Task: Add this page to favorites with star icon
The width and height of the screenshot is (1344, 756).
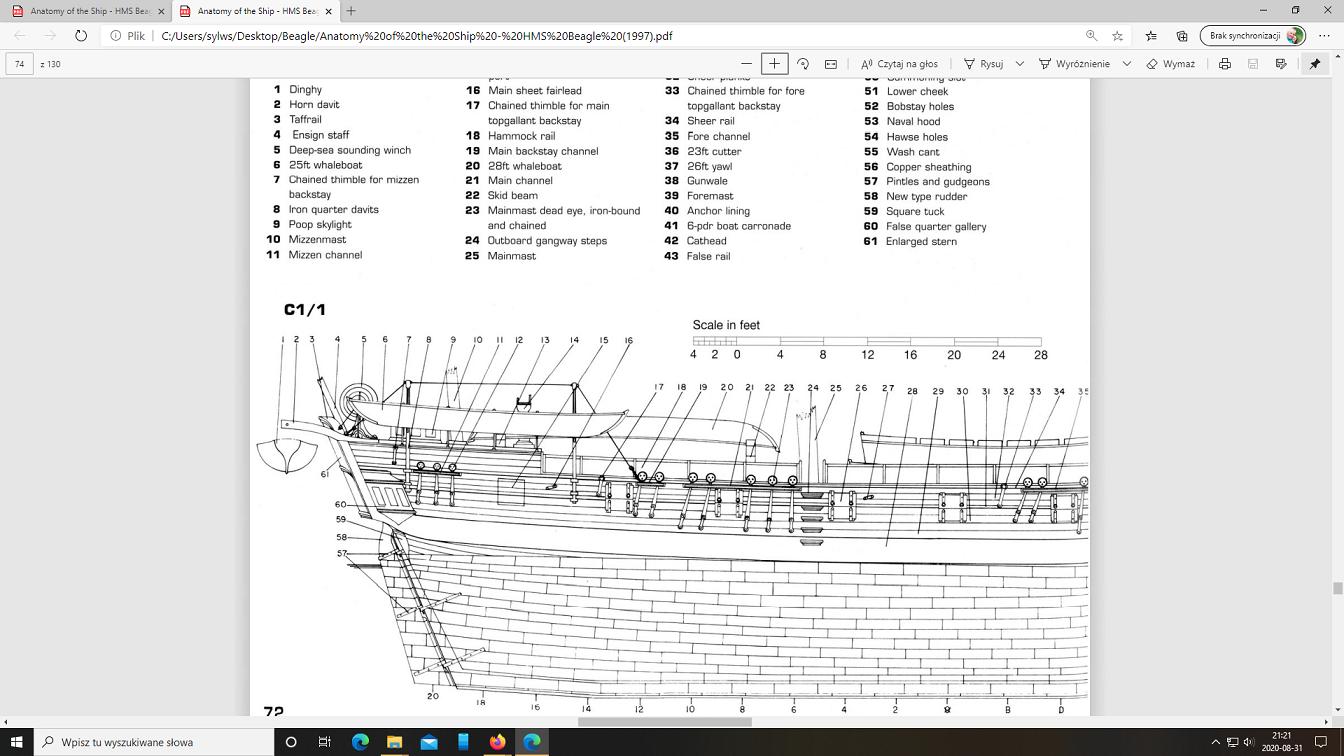Action: tap(1118, 36)
